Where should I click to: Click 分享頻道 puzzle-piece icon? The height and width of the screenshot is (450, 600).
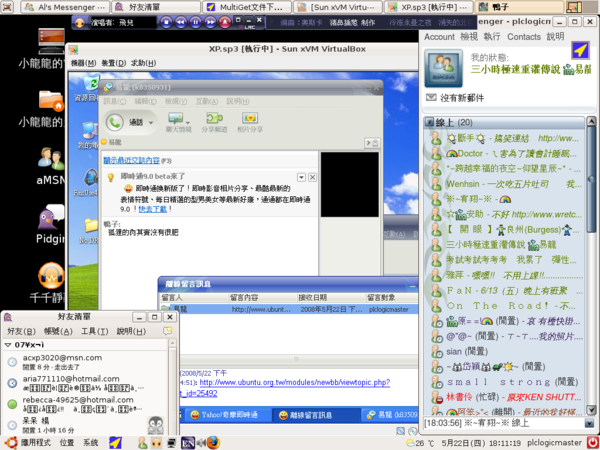[214, 118]
